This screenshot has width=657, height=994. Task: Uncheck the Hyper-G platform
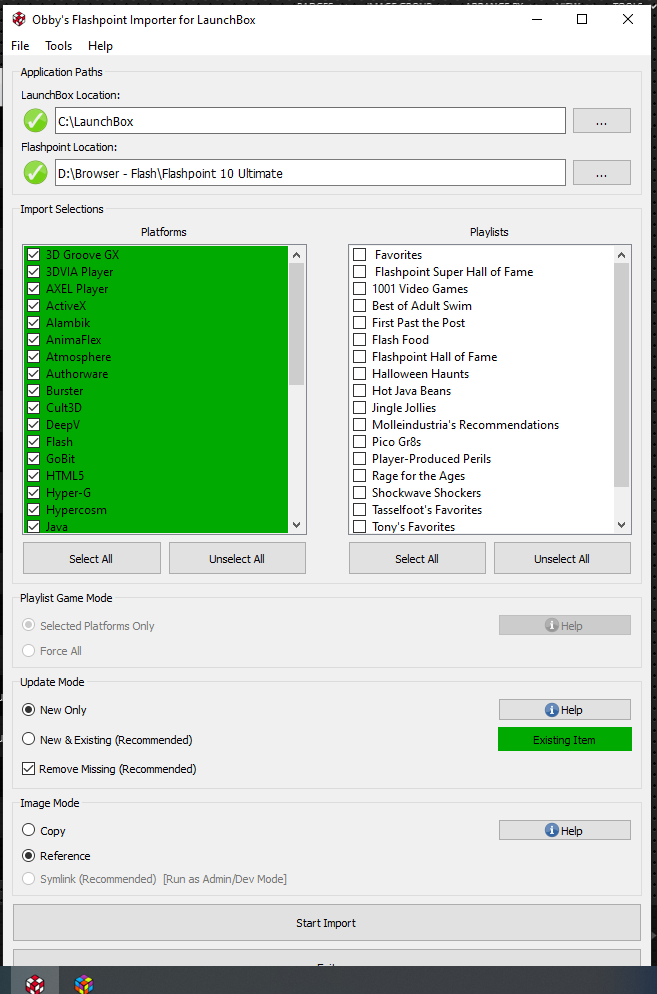(34, 493)
